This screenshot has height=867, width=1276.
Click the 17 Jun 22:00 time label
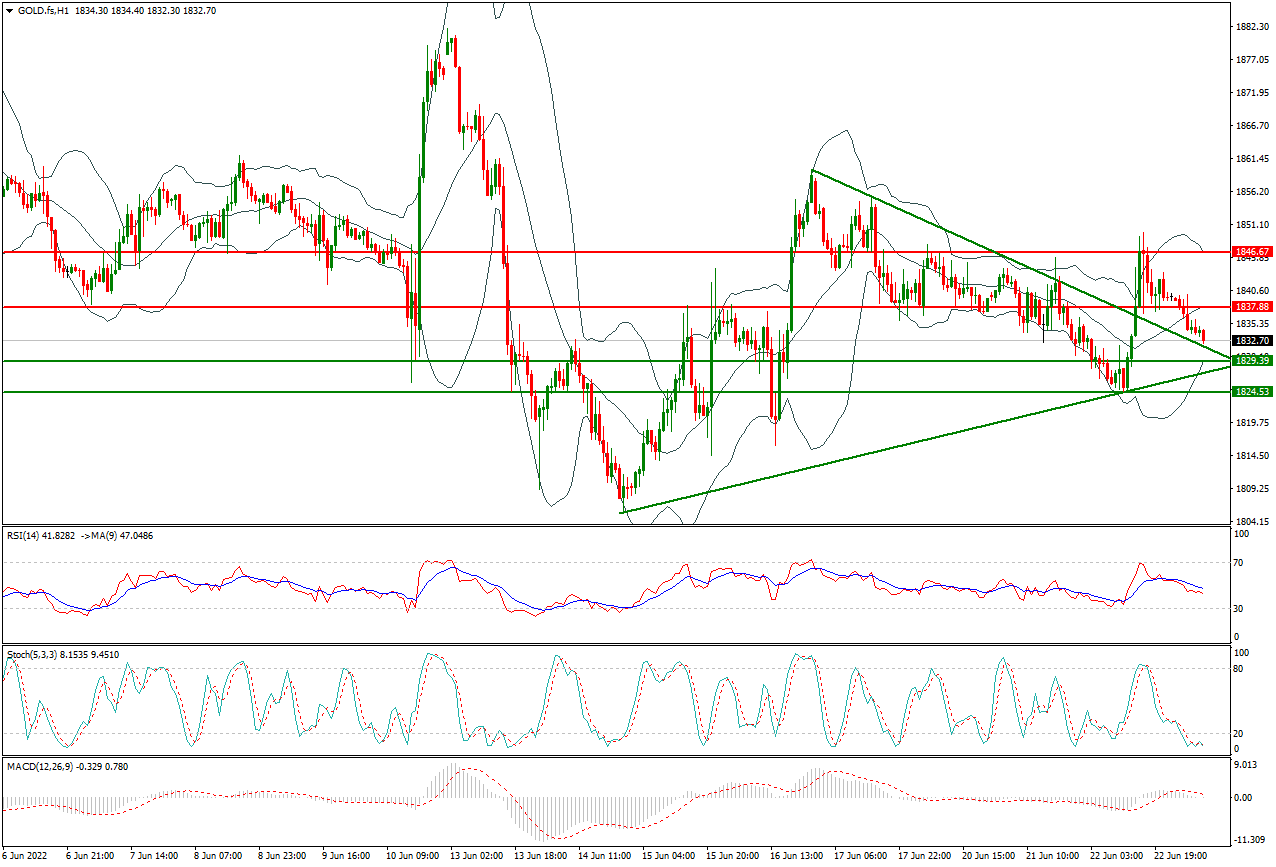(x=923, y=857)
